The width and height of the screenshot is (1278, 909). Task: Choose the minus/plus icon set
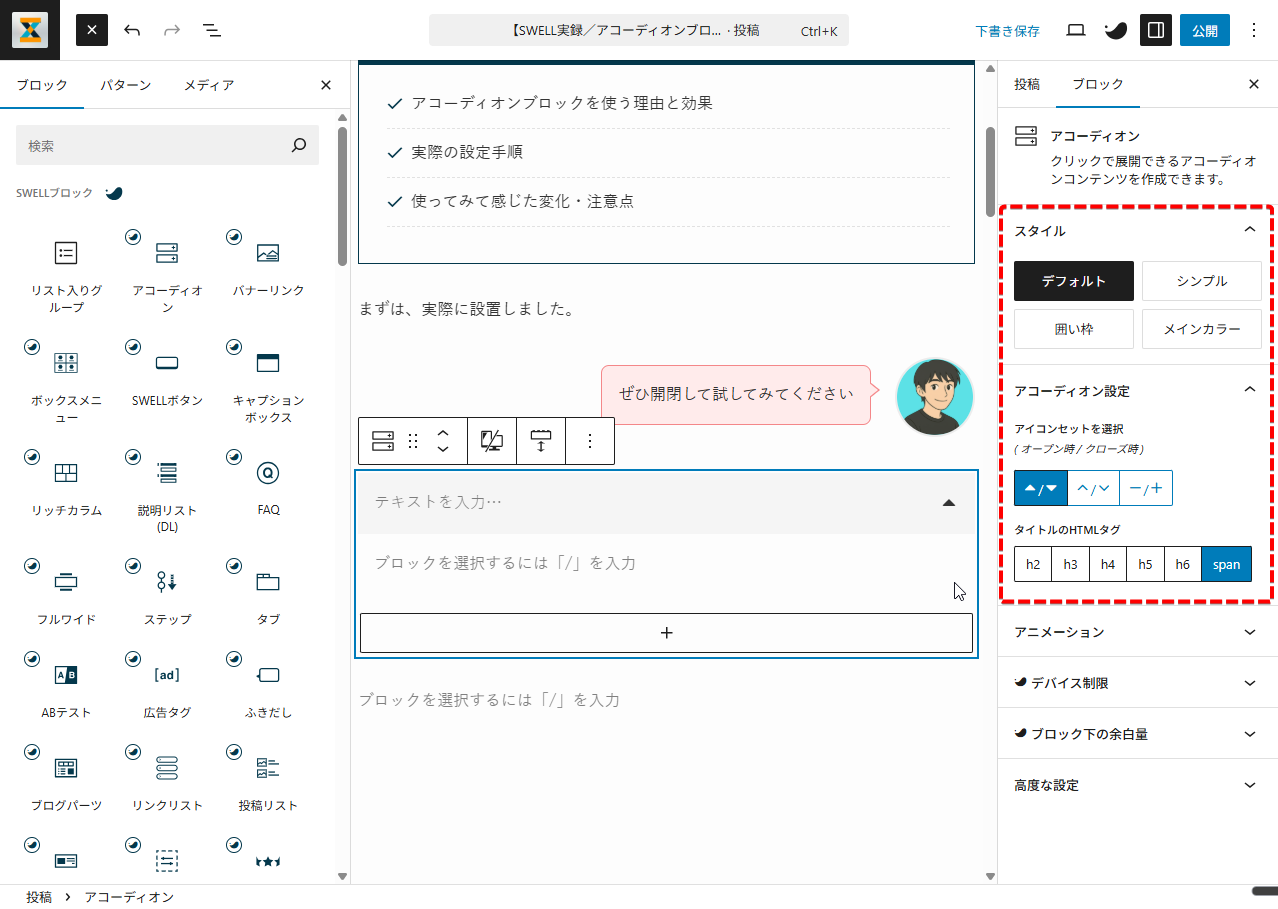click(x=1146, y=488)
